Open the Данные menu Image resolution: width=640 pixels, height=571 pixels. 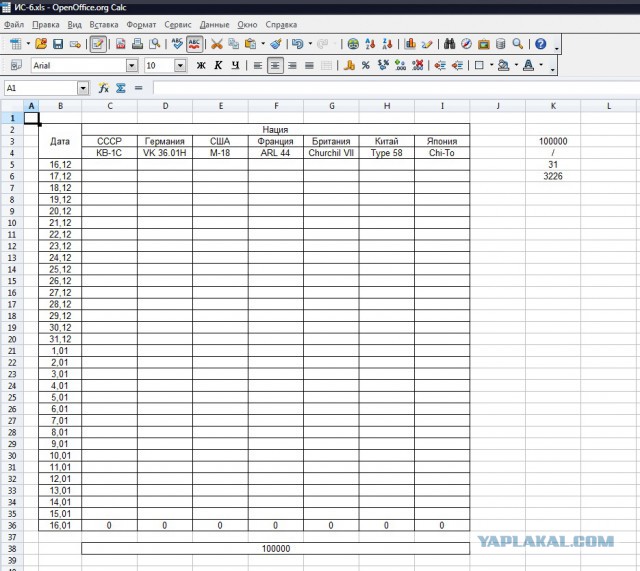pos(214,25)
